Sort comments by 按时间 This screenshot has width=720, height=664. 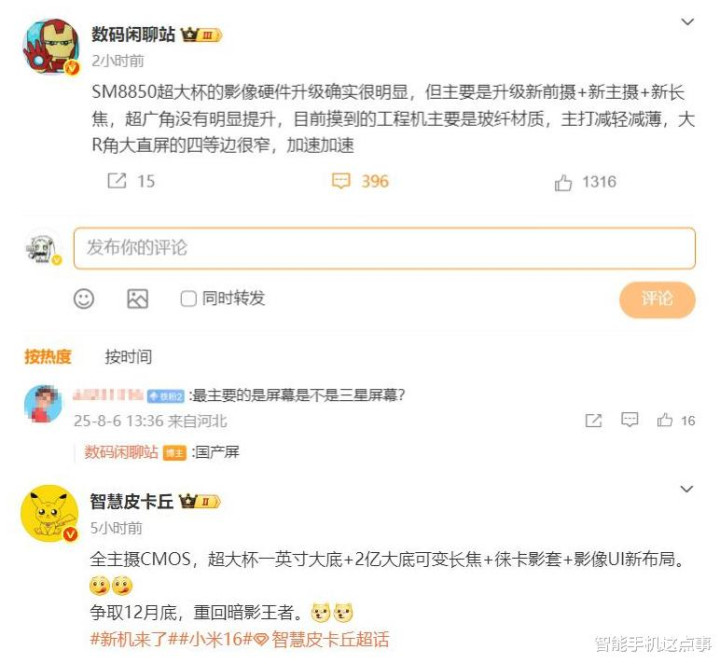(x=128, y=356)
